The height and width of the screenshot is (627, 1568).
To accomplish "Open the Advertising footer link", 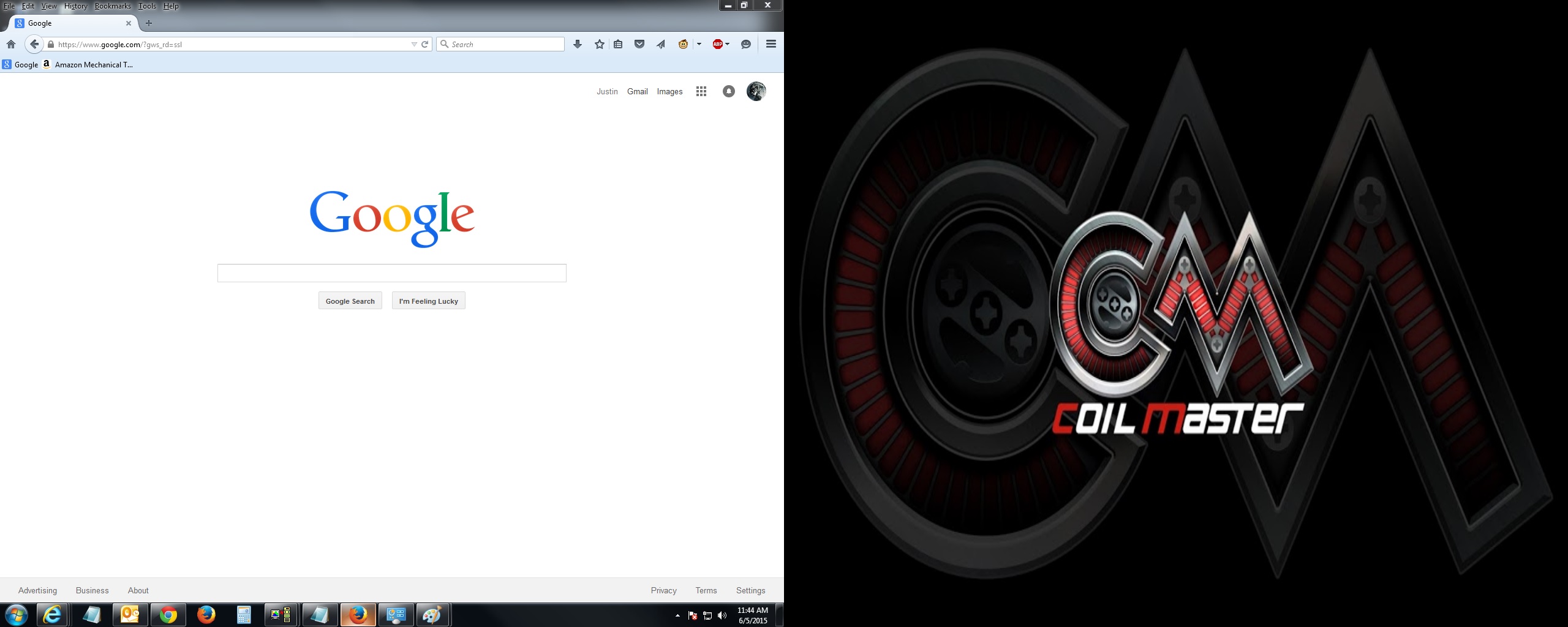I will 37,590.
